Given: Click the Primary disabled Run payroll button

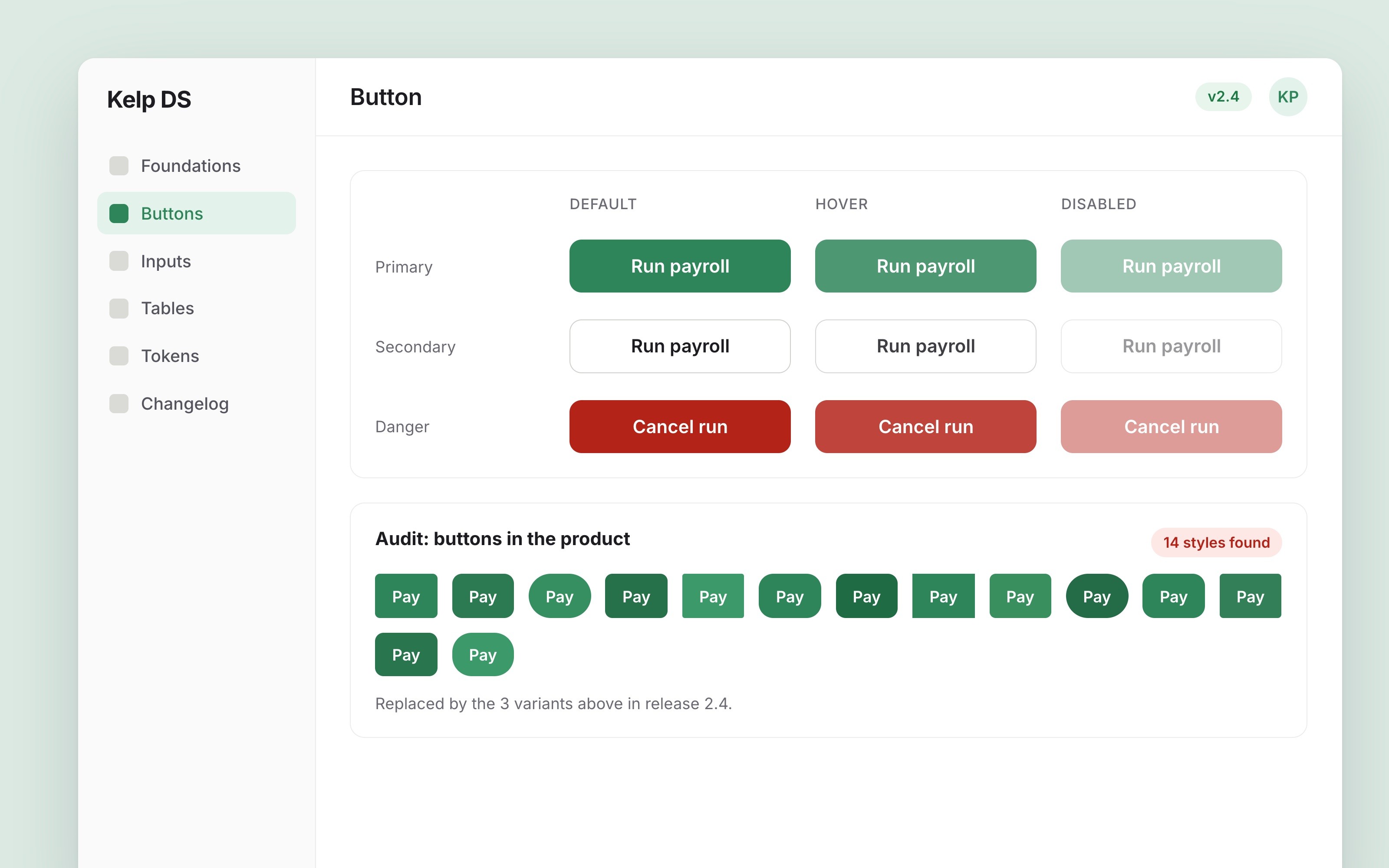Looking at the screenshot, I should click(1171, 266).
